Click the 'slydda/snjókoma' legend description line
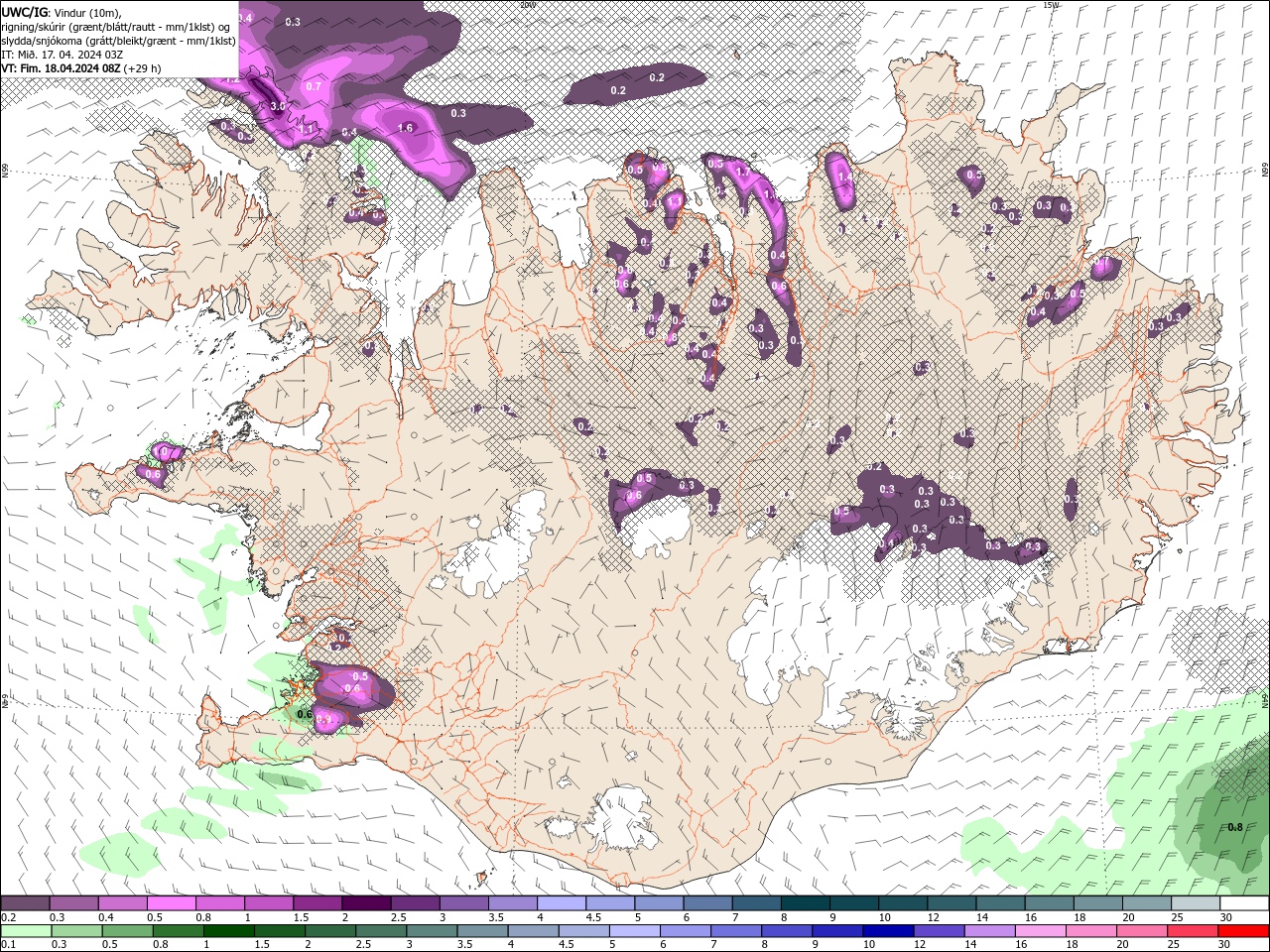Viewport: 1270px width, 952px height. (118, 41)
